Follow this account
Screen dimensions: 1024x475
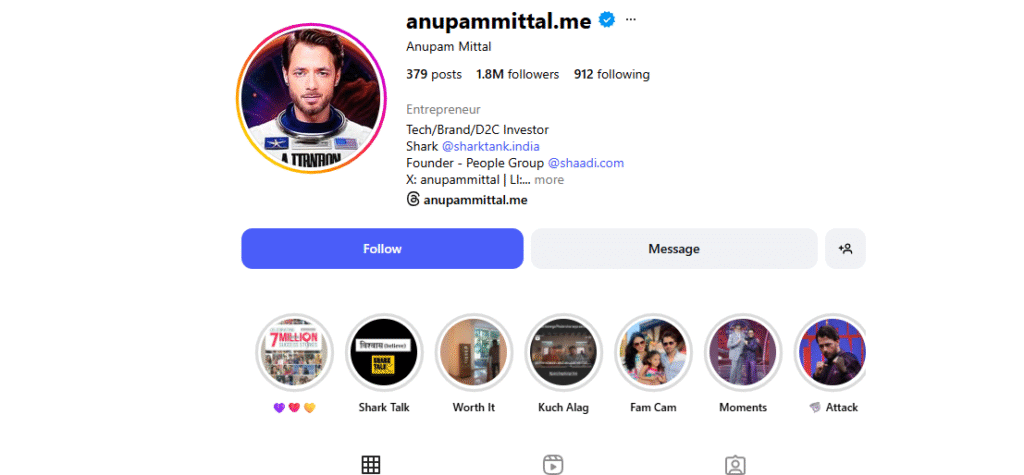382,248
